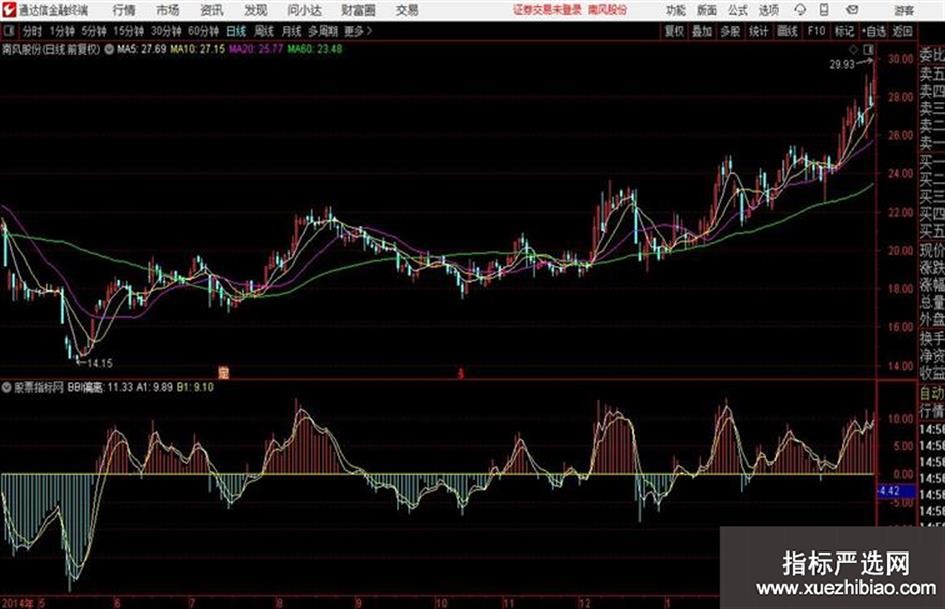945x609 pixels.
Task: Click the 多股 multi-stock toolbar button
Action: [730, 31]
